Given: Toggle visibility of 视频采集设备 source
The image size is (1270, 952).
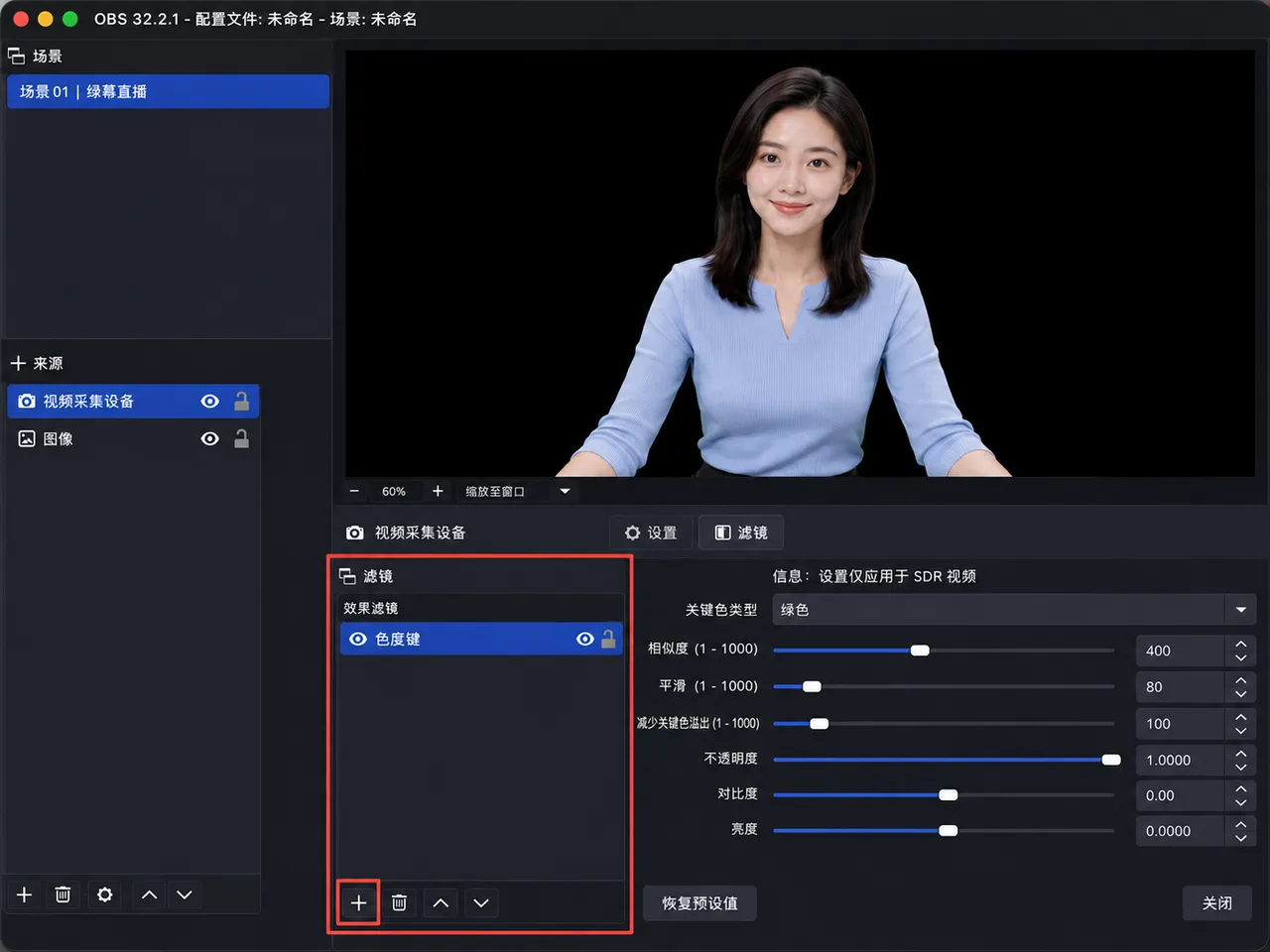Looking at the screenshot, I should click(209, 402).
